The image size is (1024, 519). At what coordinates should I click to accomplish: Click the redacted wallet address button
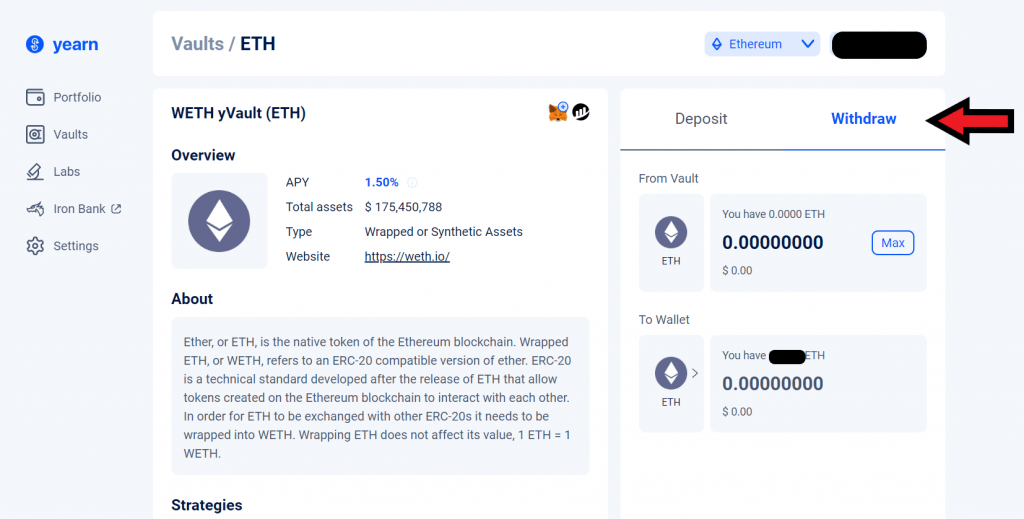pos(879,45)
